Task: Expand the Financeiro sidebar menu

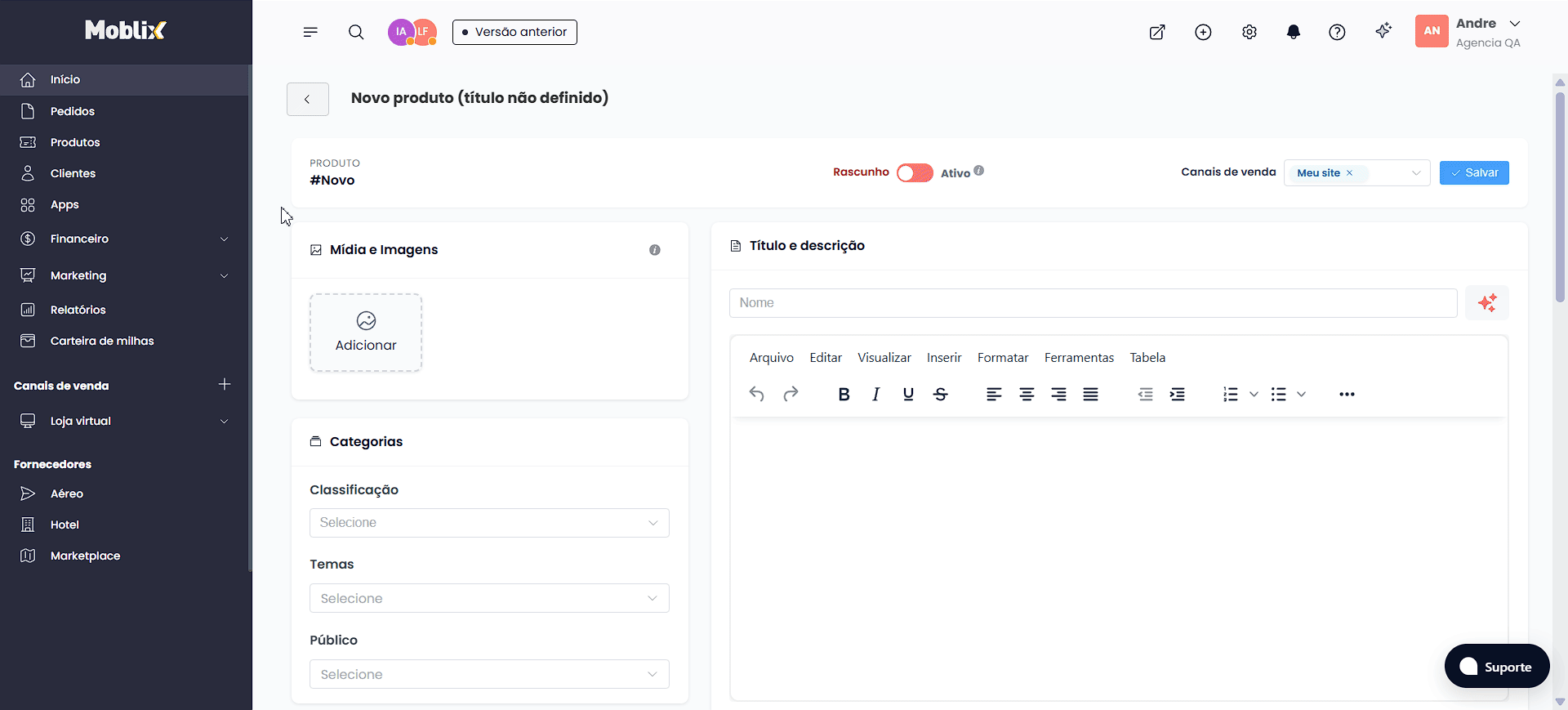Action: [x=124, y=239]
